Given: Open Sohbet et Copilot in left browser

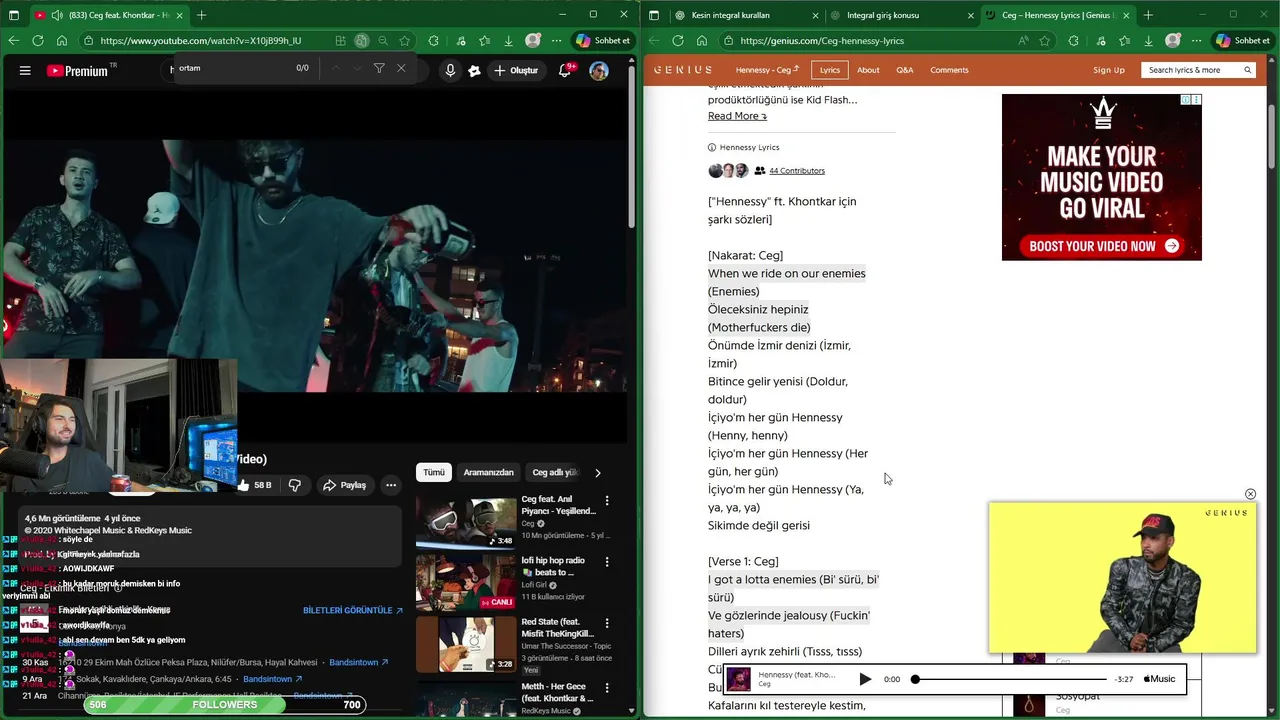Looking at the screenshot, I should [603, 41].
